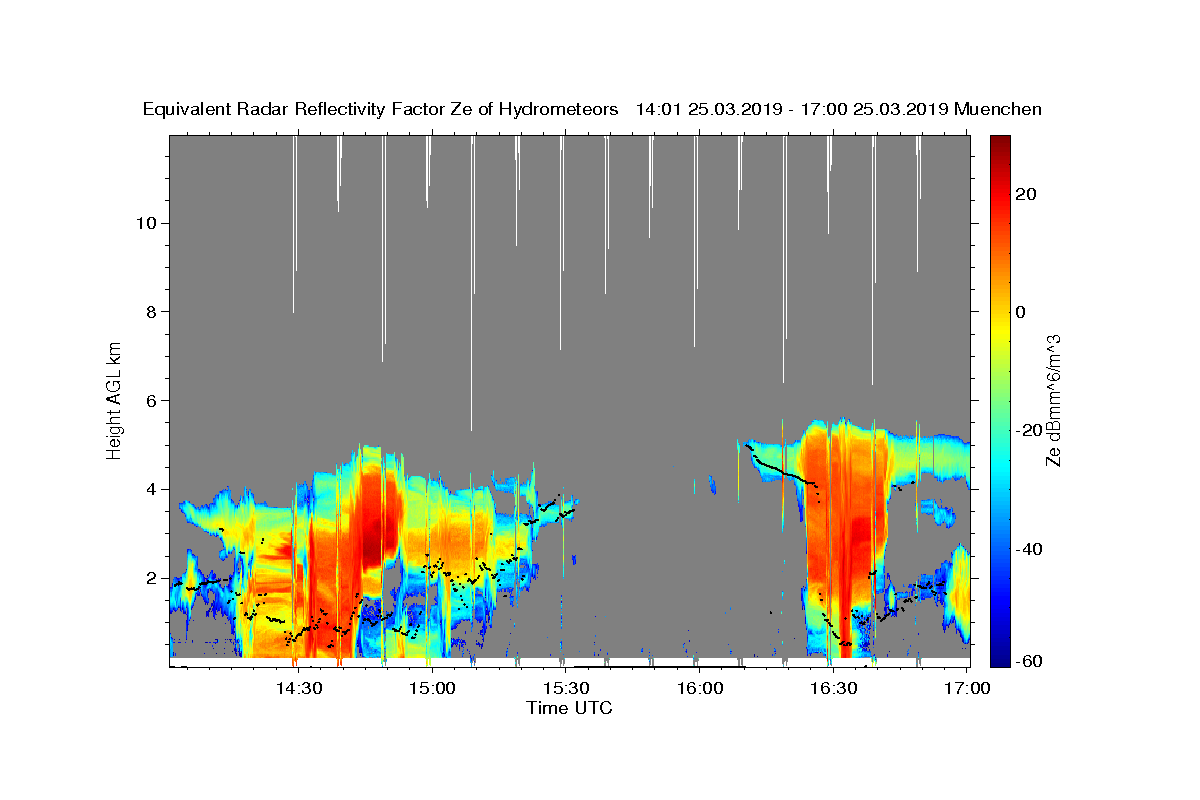Click the height tick label '10'

click(x=146, y=223)
